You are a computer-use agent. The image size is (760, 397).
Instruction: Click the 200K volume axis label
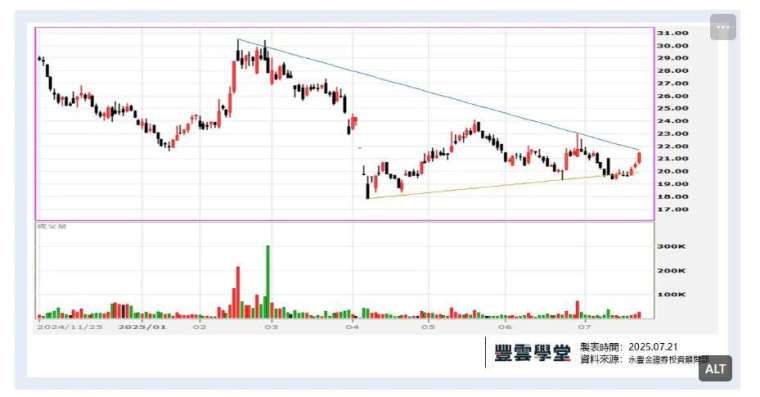click(x=671, y=270)
